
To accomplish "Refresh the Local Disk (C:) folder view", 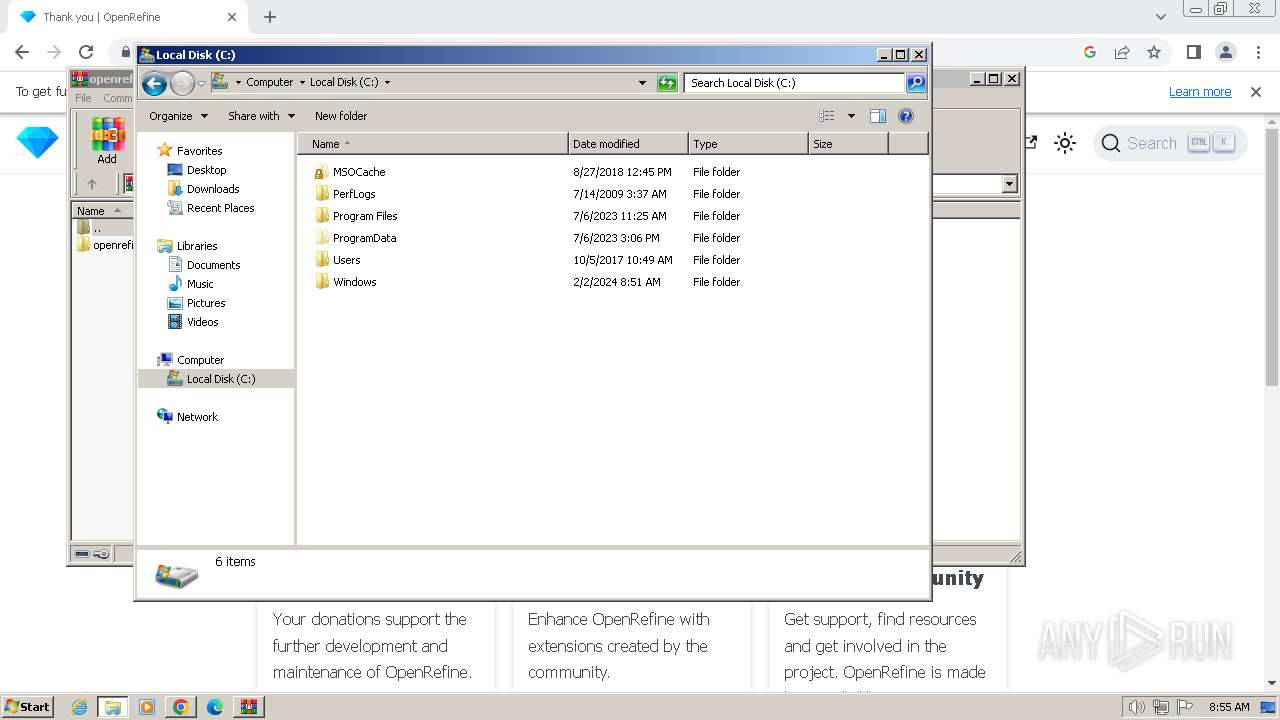I will 667,83.
